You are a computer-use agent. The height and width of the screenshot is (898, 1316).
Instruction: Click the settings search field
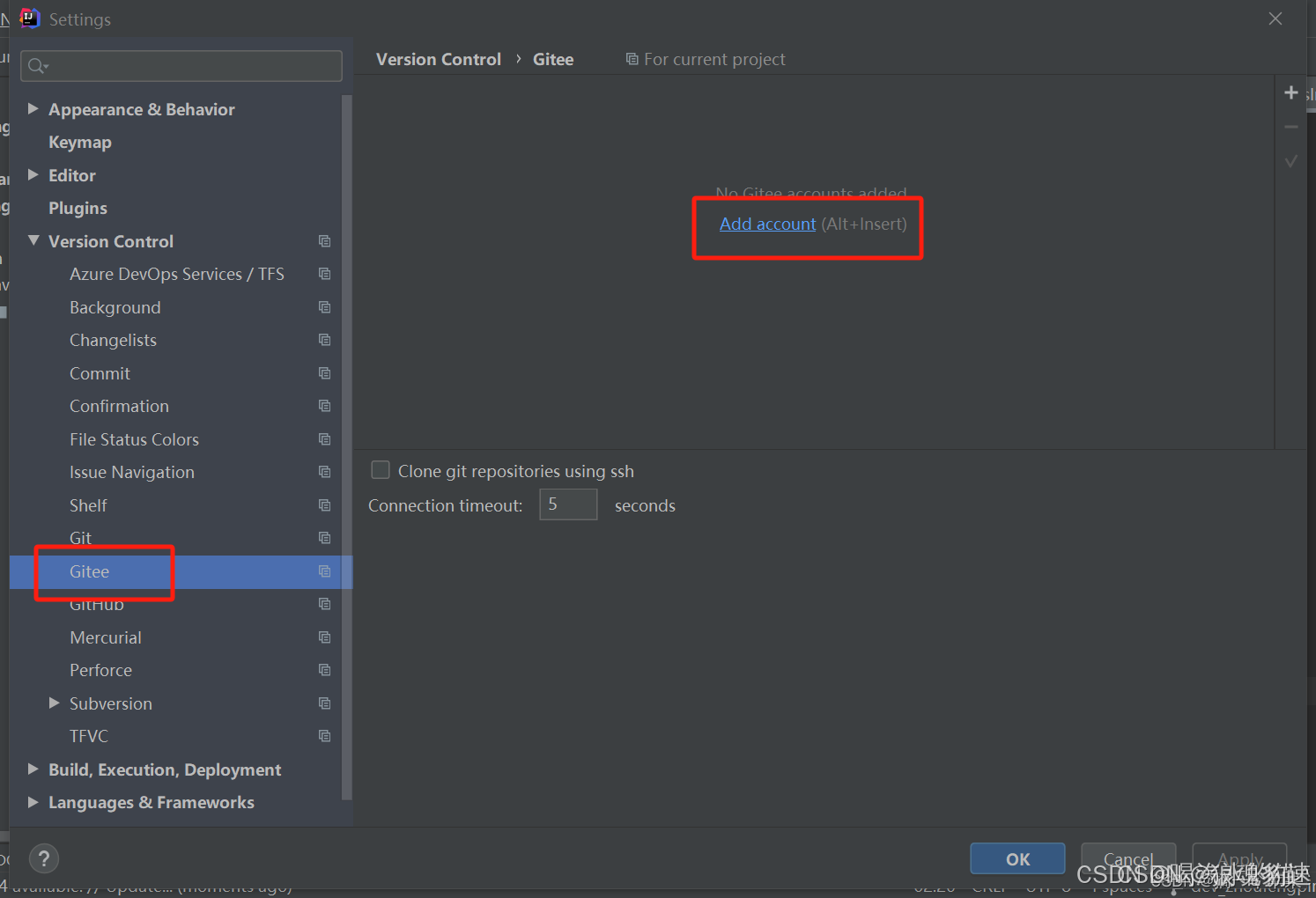coord(181,66)
